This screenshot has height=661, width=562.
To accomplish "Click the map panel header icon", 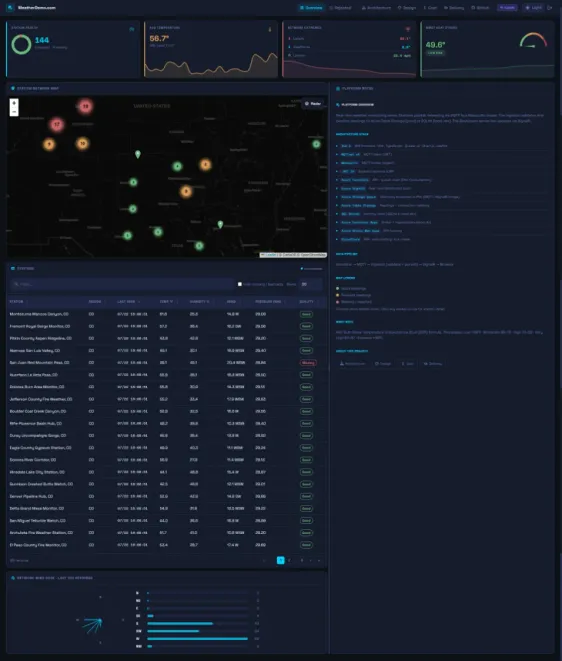I will tap(13, 89).
